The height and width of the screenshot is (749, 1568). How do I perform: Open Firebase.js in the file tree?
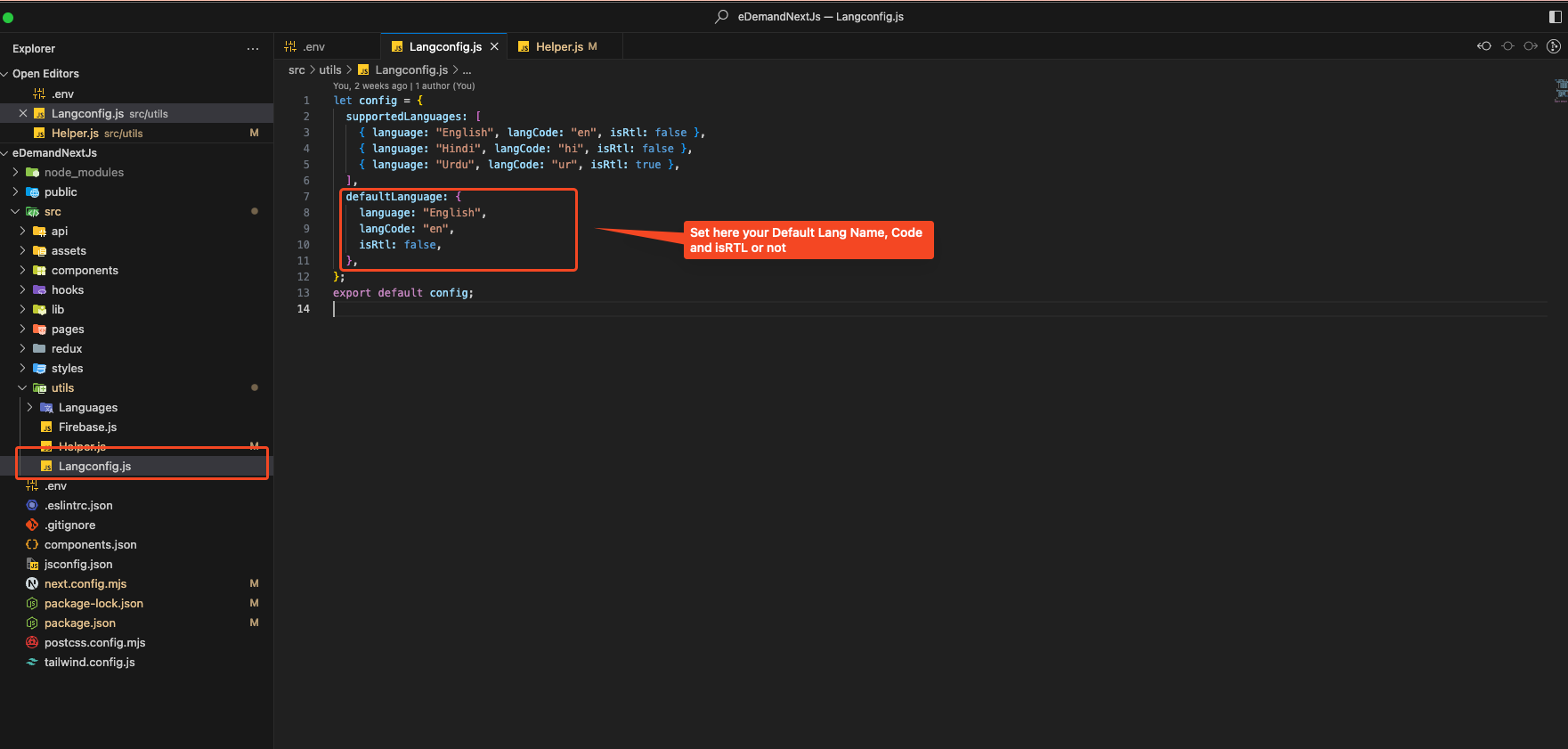click(x=87, y=427)
